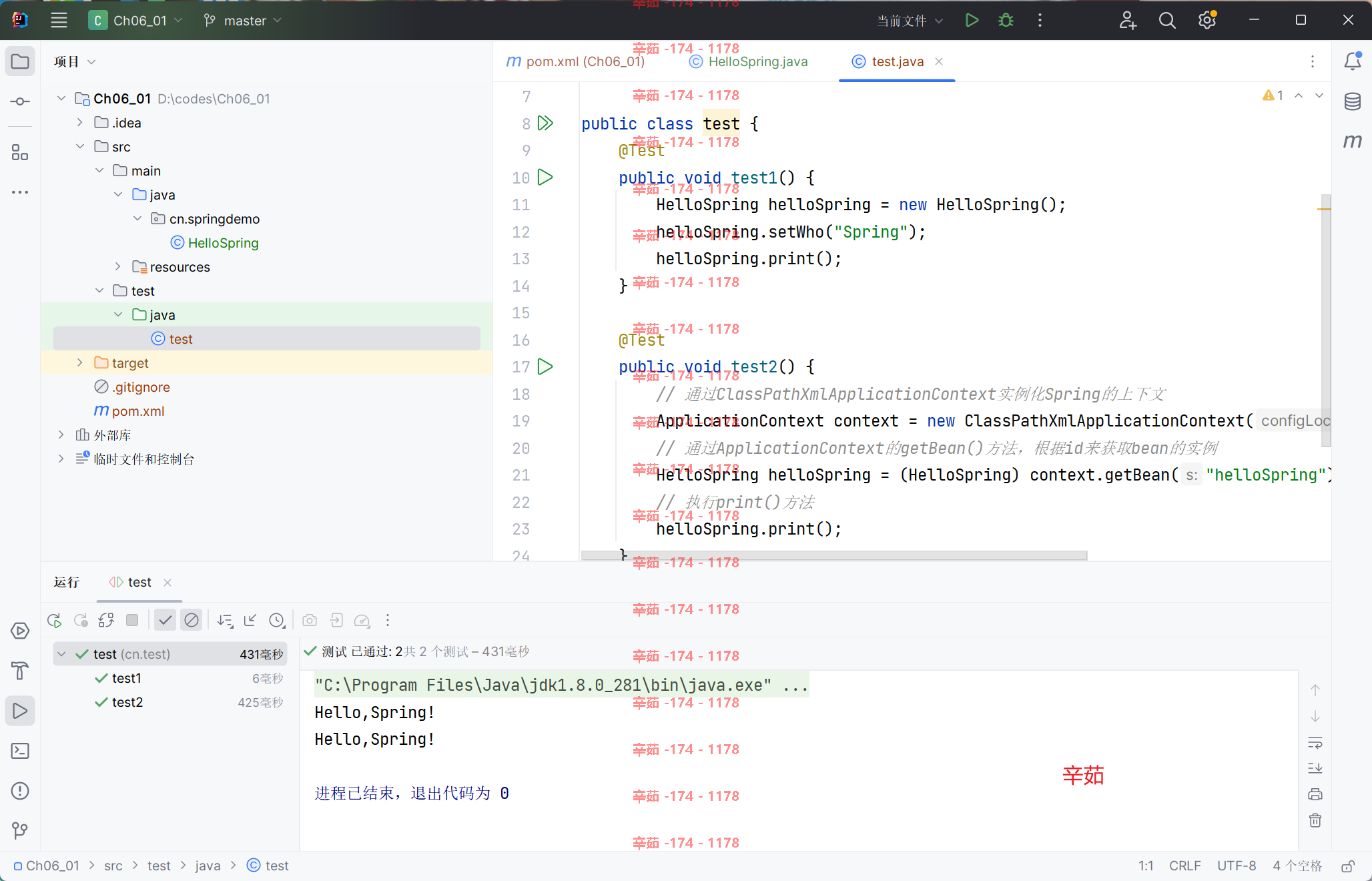Open master branch dropdown

pos(243,21)
